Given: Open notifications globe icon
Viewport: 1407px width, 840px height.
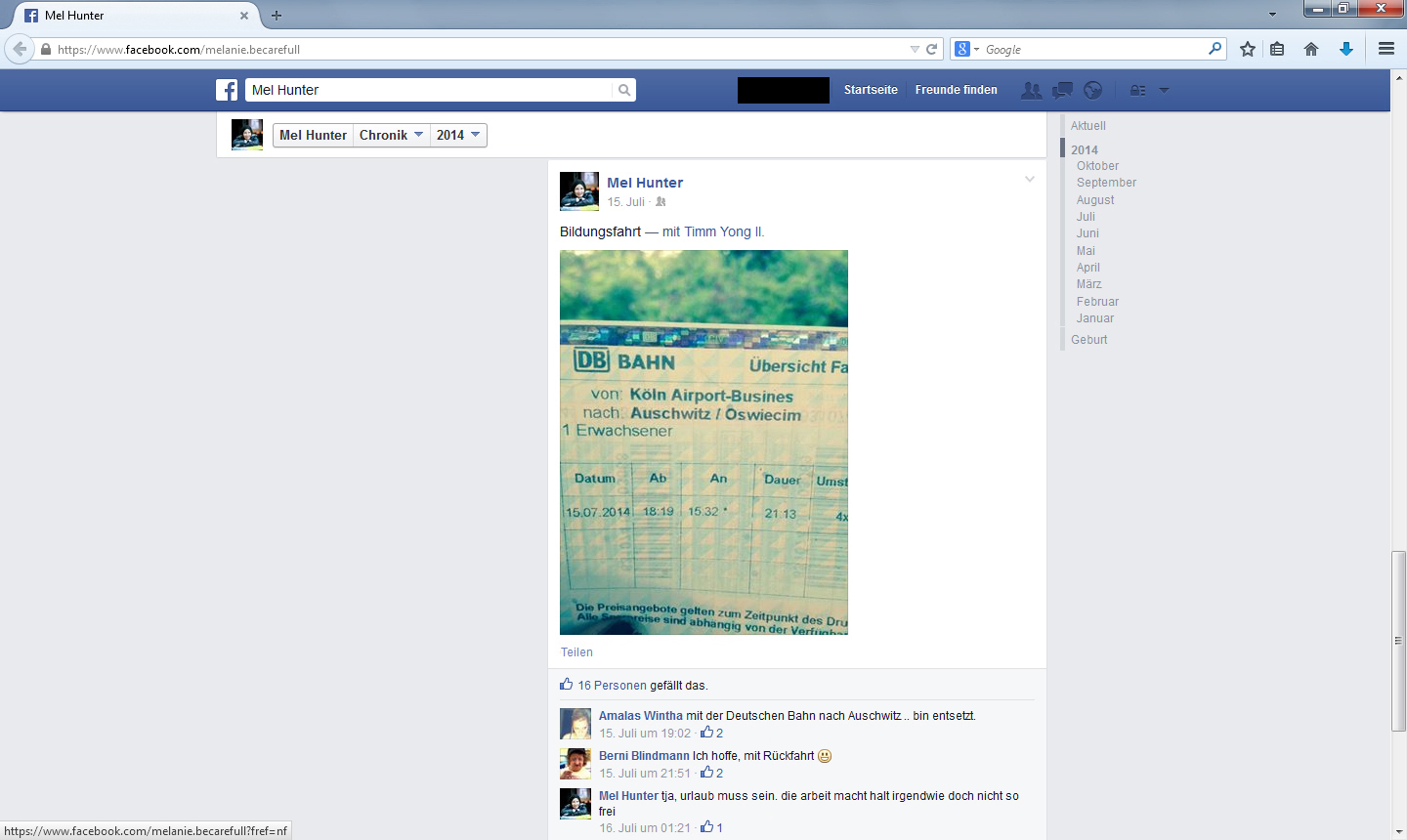Looking at the screenshot, I should coord(1092,90).
